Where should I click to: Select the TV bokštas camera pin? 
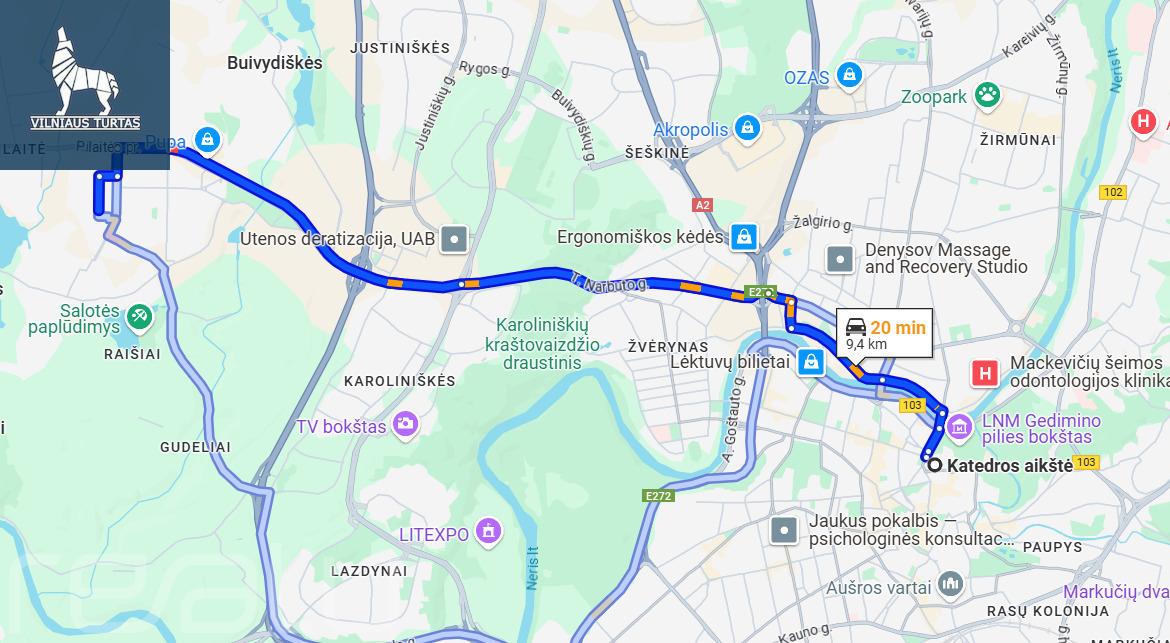[406, 425]
